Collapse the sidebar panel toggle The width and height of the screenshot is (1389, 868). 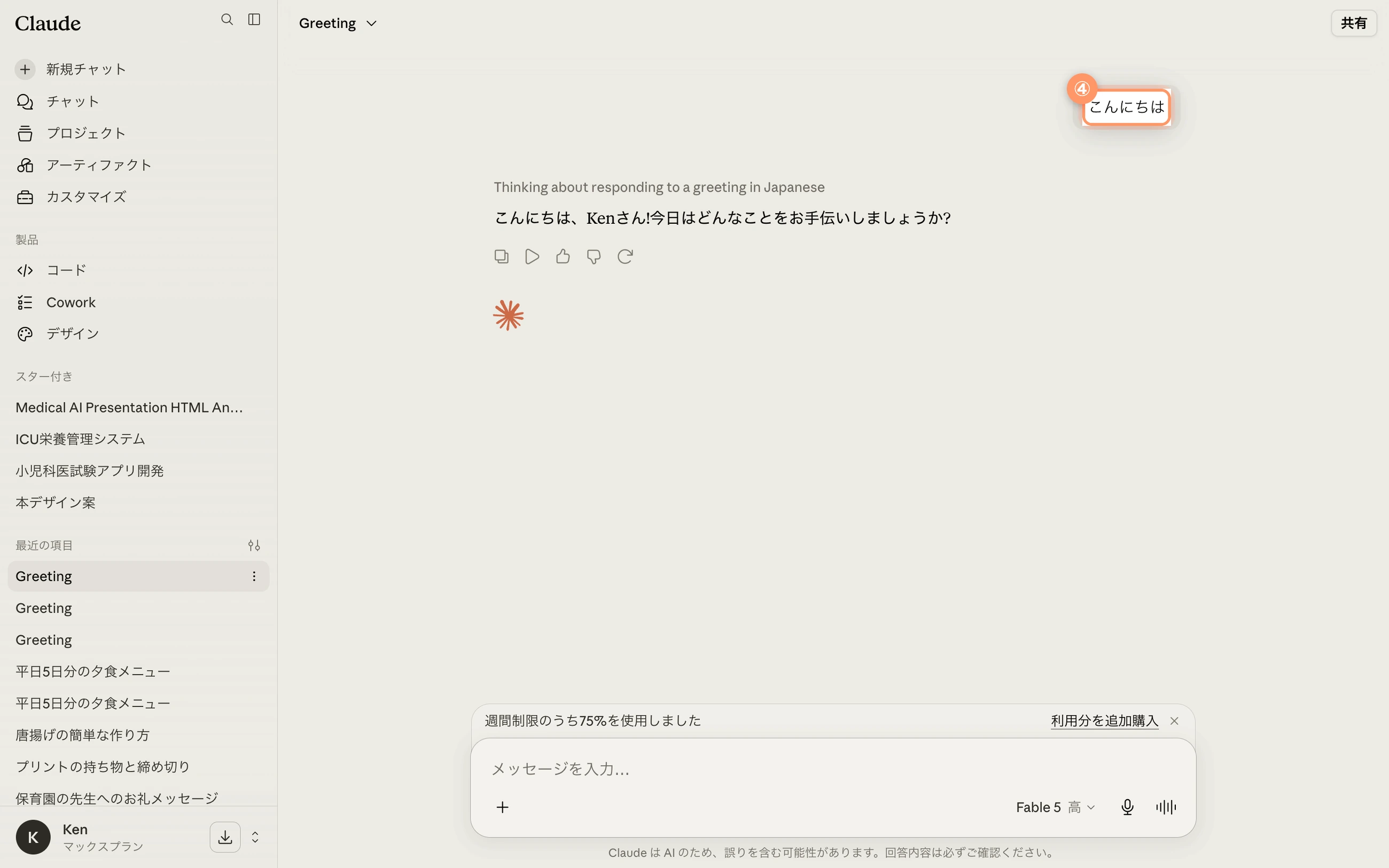(254, 20)
